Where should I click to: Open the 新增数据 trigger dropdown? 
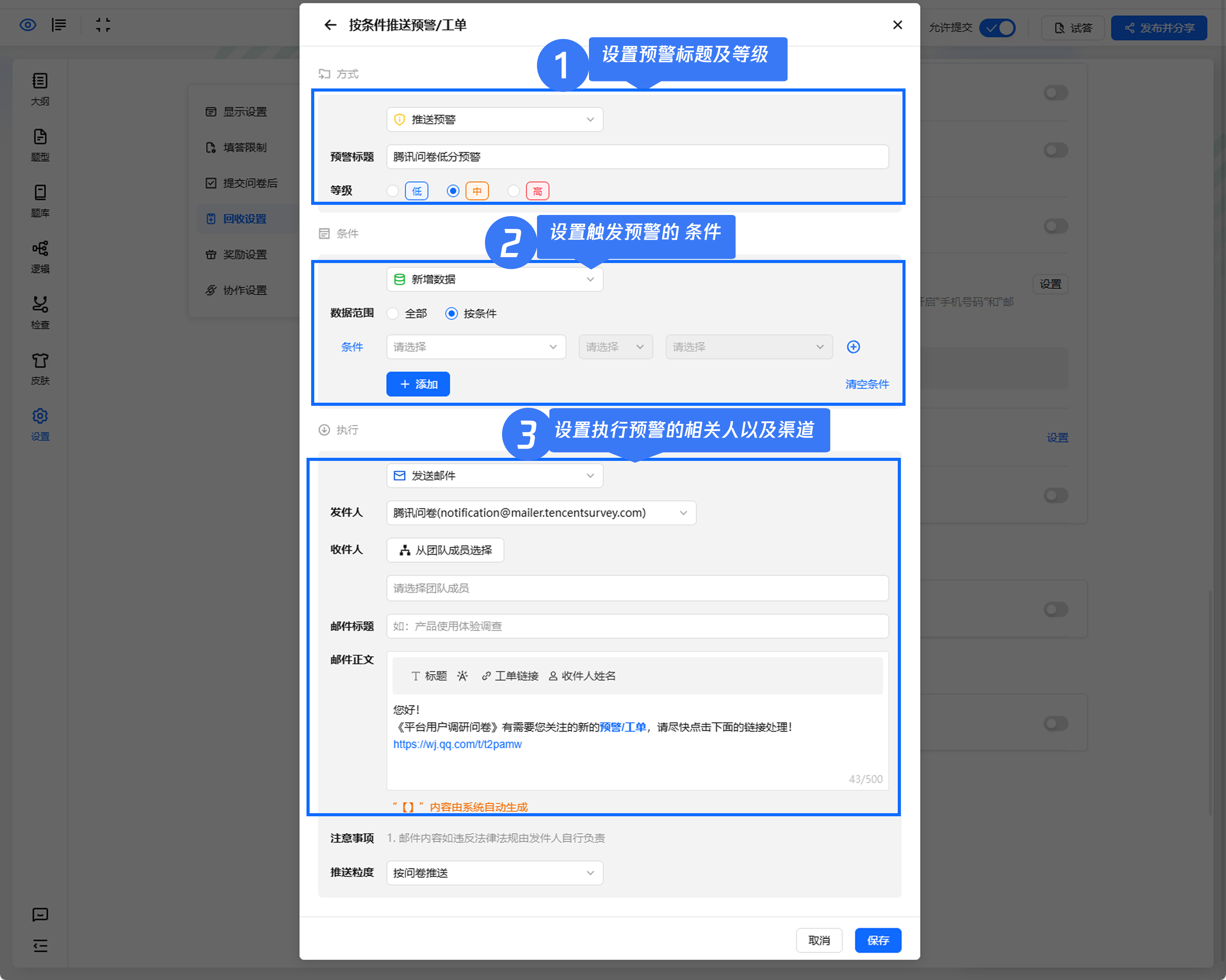495,279
